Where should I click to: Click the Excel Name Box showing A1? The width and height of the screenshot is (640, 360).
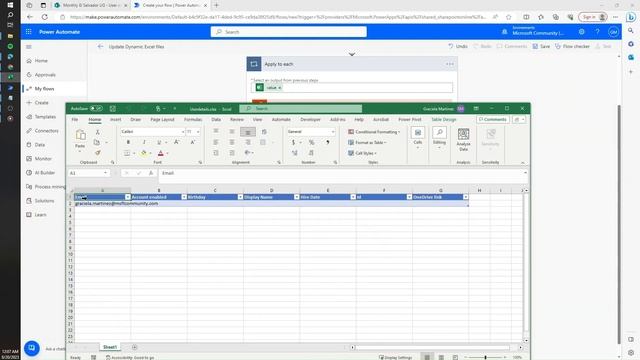89,173
